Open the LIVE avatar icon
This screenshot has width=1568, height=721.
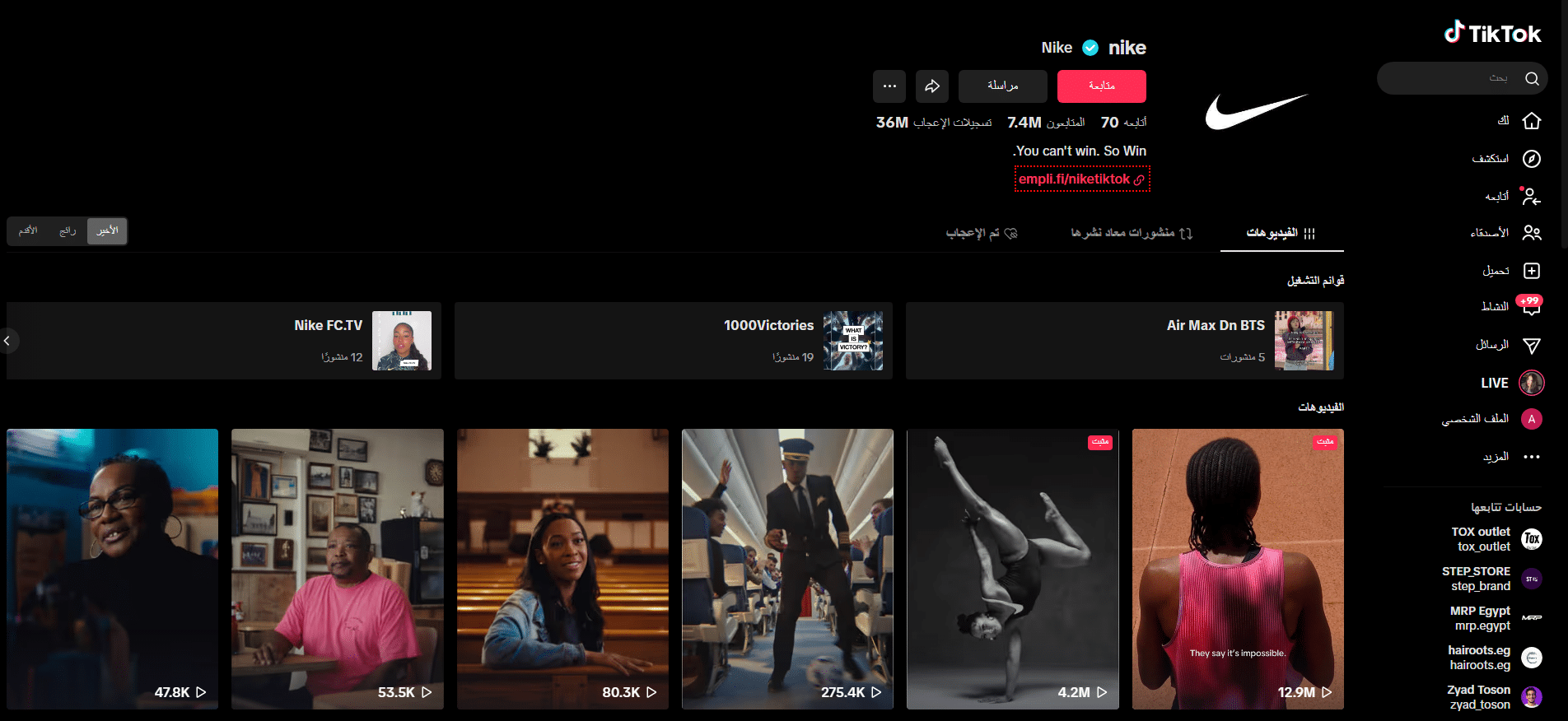pyautogui.click(x=1532, y=383)
